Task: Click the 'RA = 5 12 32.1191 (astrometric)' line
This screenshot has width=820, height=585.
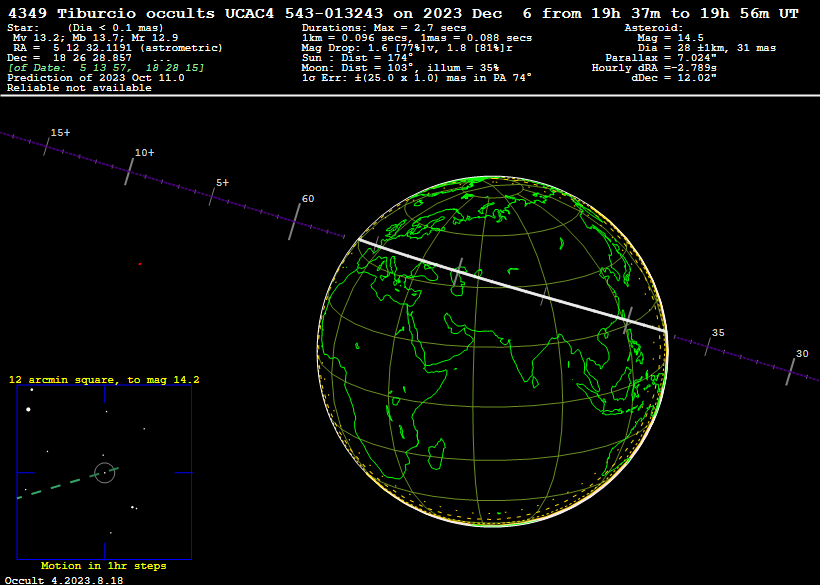Action: (118, 48)
